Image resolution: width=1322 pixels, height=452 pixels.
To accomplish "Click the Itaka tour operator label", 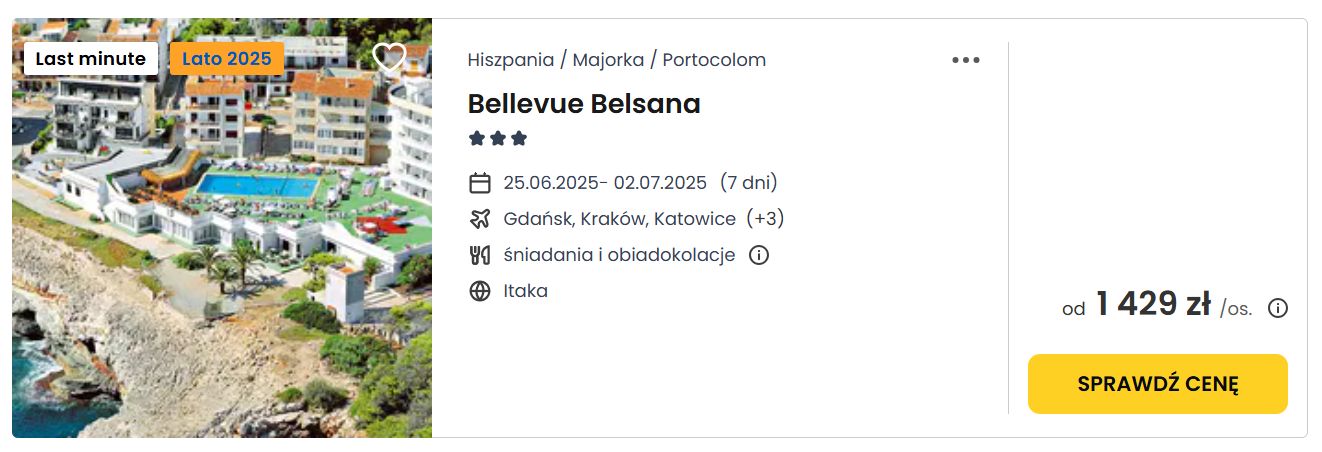I will click(526, 291).
